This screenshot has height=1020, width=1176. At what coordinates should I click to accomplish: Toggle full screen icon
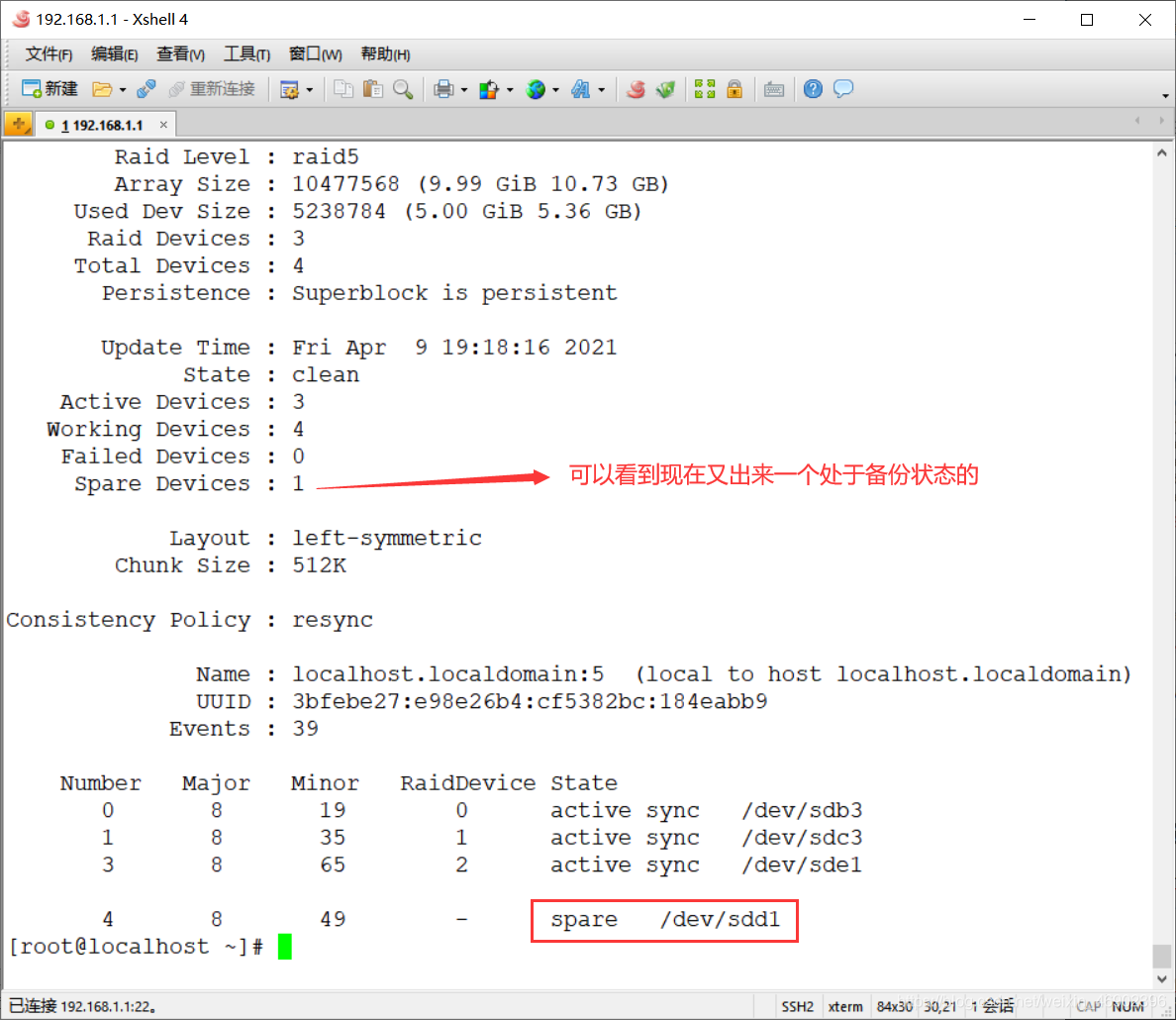coord(704,89)
